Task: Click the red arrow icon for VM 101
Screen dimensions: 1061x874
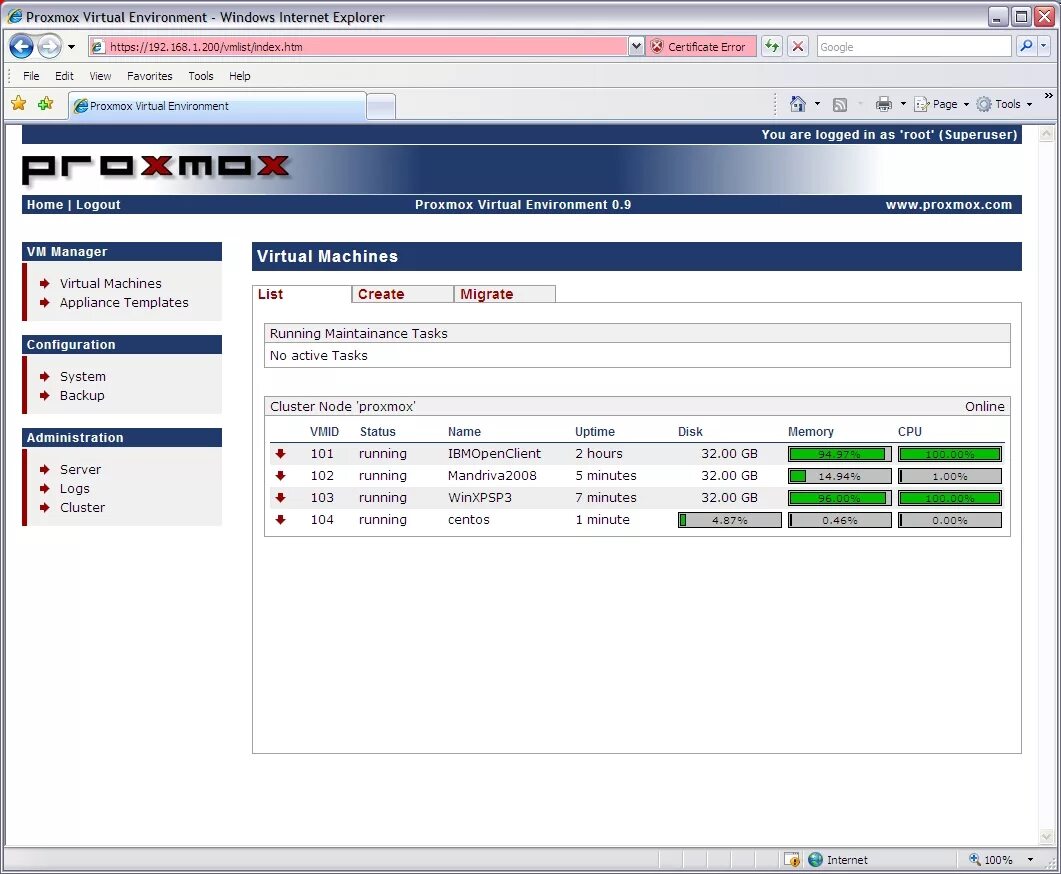Action: (280, 454)
